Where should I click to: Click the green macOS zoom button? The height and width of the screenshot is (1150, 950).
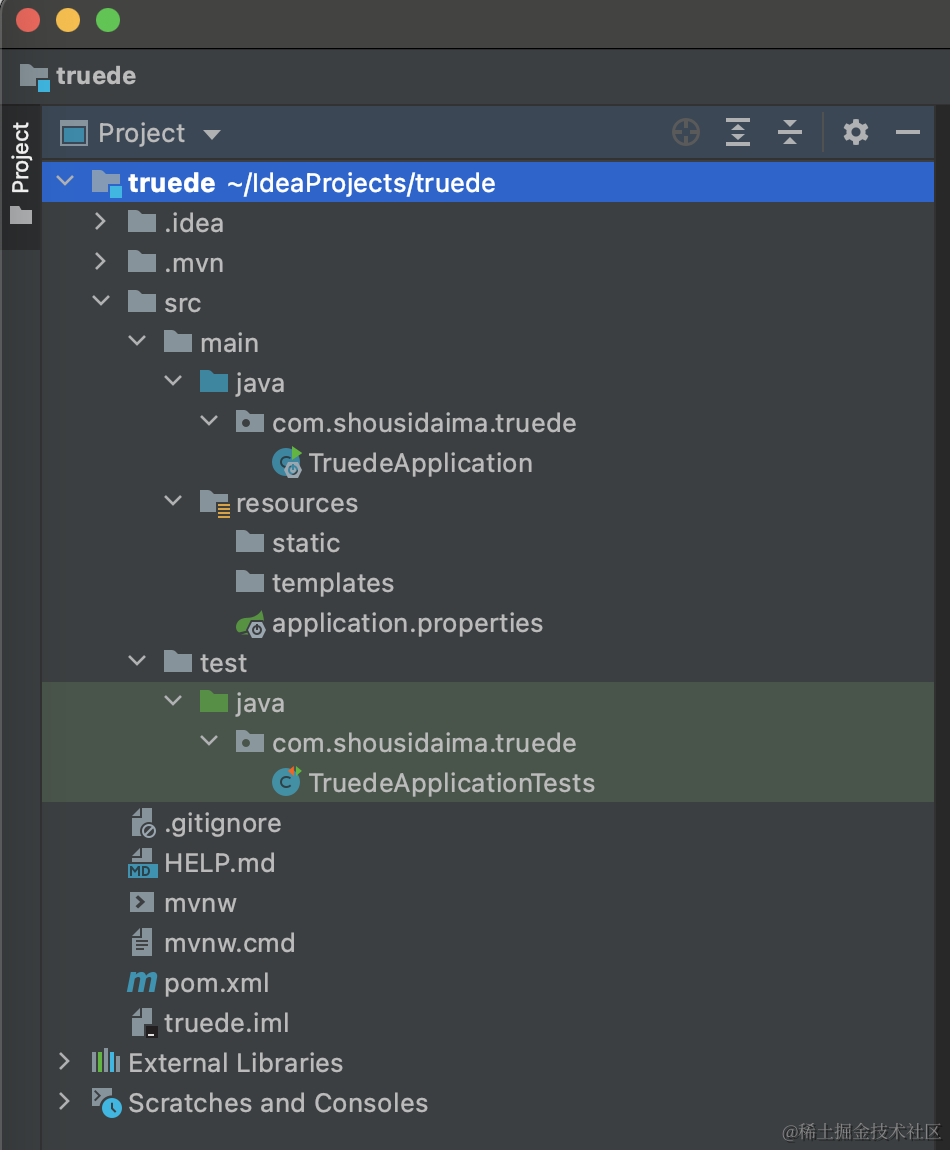(x=108, y=20)
